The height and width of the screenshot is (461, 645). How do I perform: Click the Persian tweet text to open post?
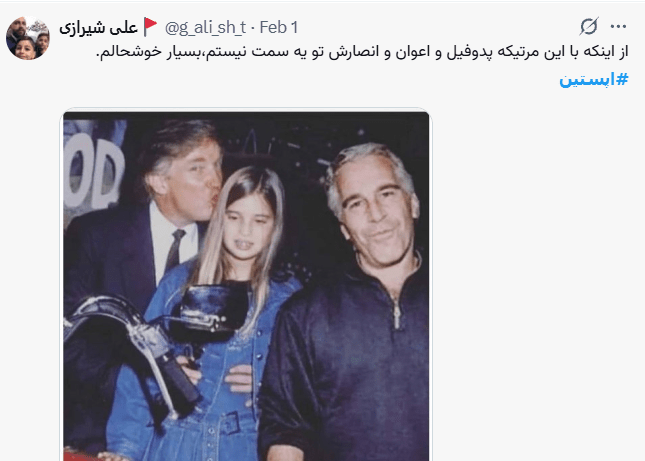362,53
